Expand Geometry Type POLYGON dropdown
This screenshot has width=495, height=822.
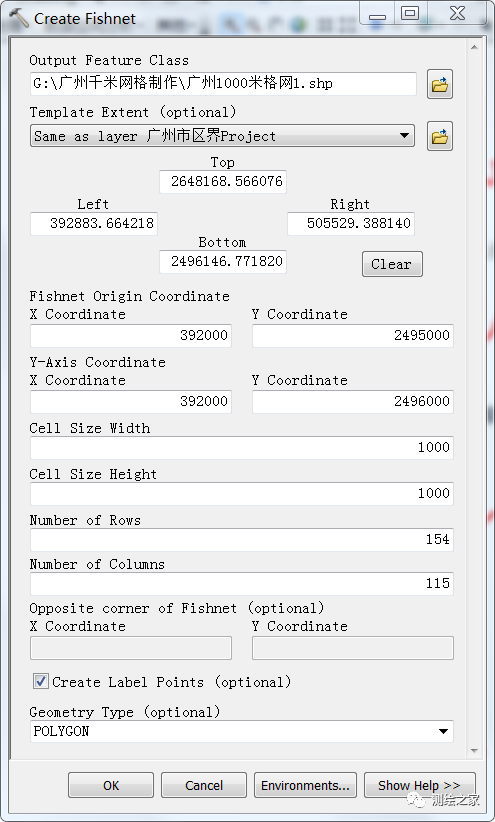242,731
